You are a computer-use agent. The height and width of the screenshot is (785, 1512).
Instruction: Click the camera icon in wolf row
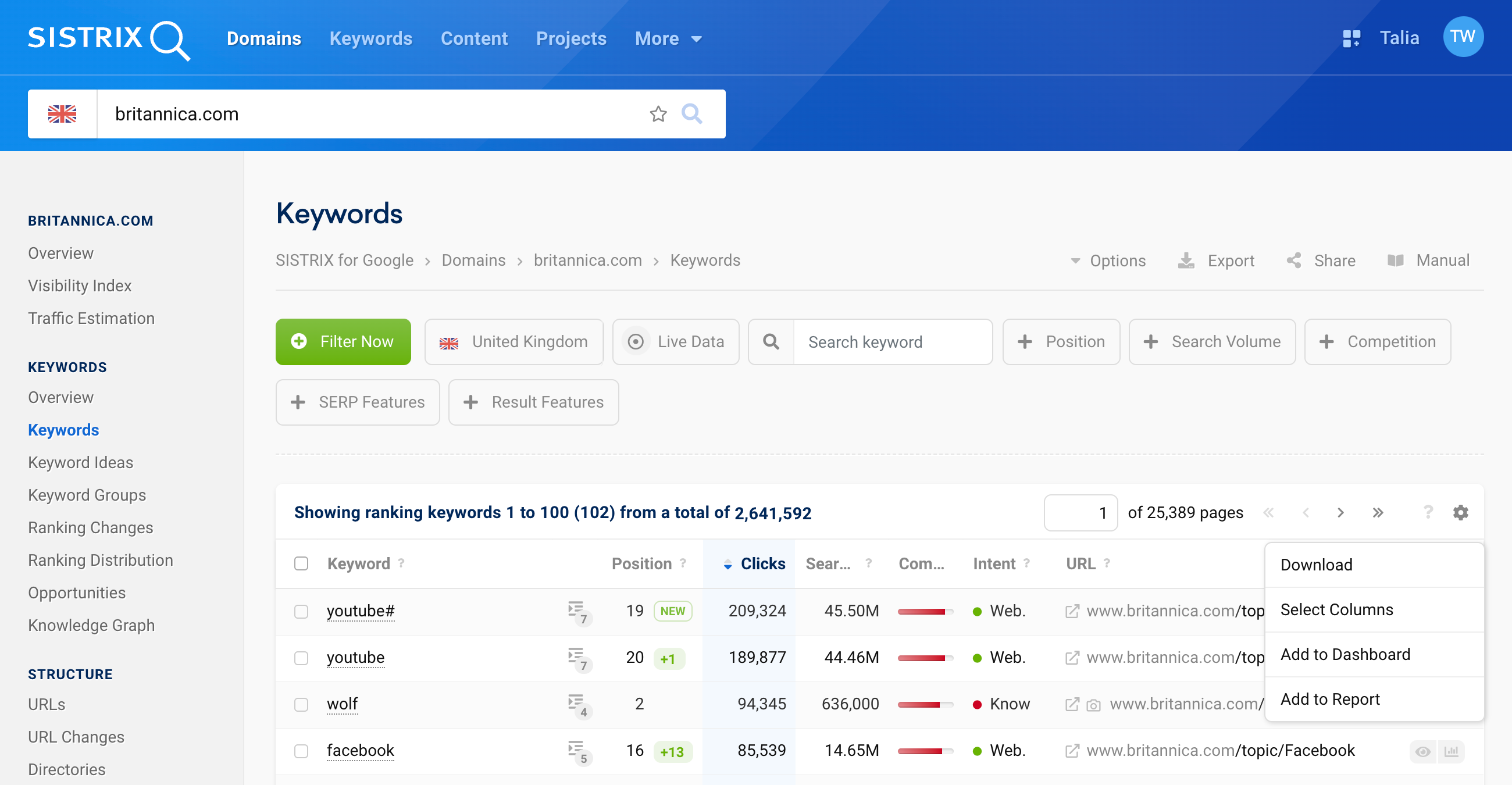(x=1093, y=705)
